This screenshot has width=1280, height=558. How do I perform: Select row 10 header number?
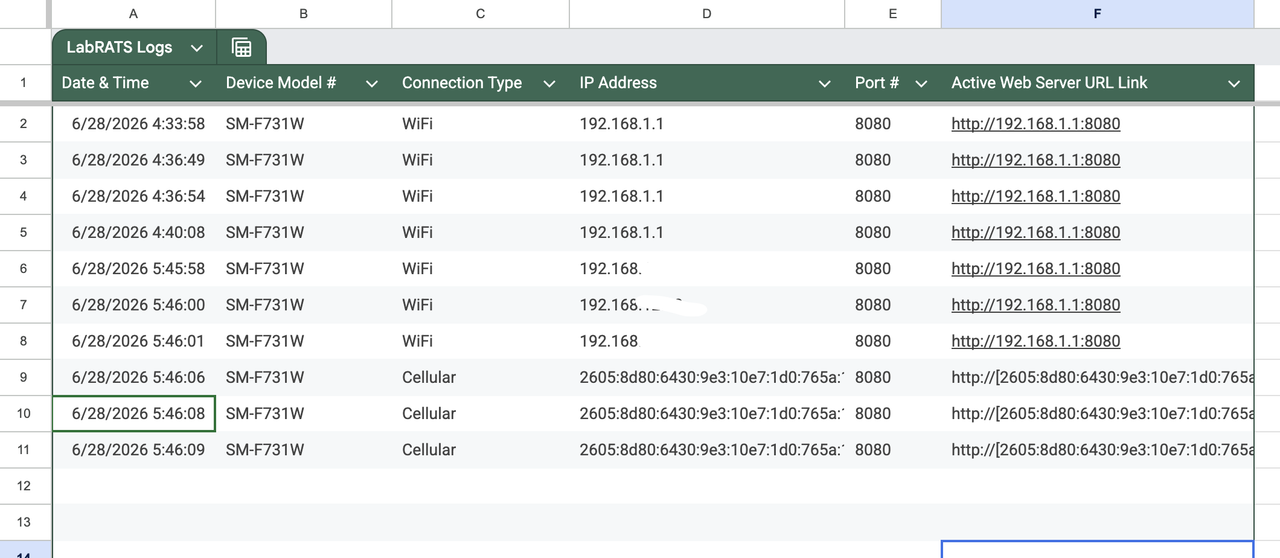click(24, 413)
